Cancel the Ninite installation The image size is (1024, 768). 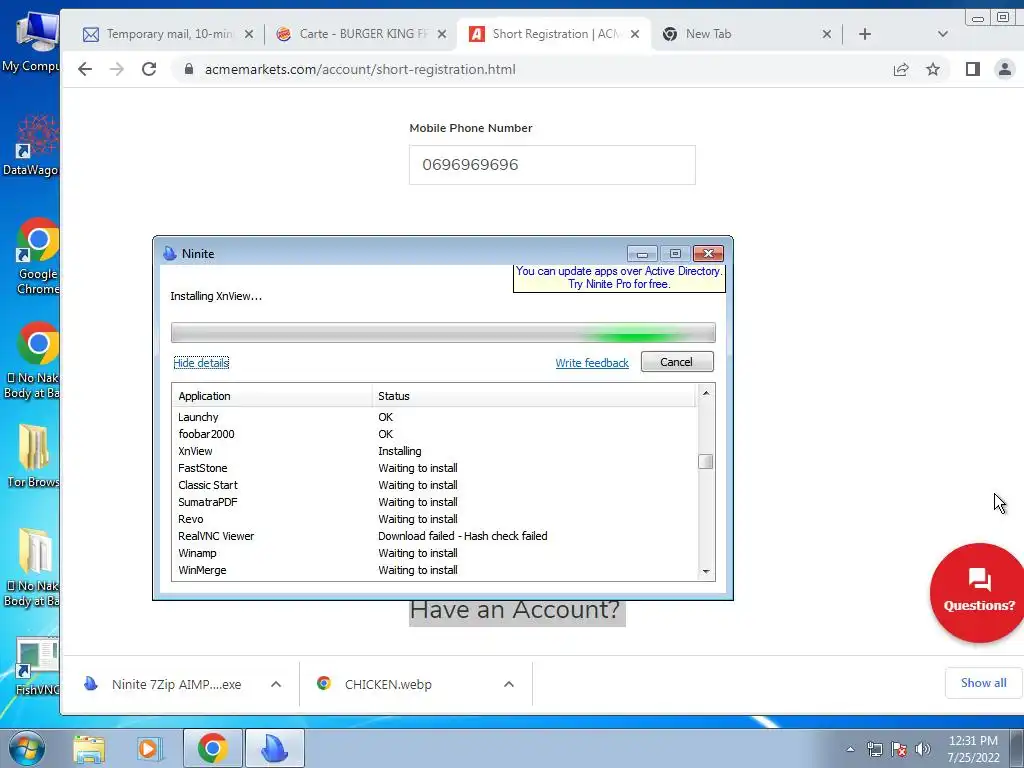point(677,362)
